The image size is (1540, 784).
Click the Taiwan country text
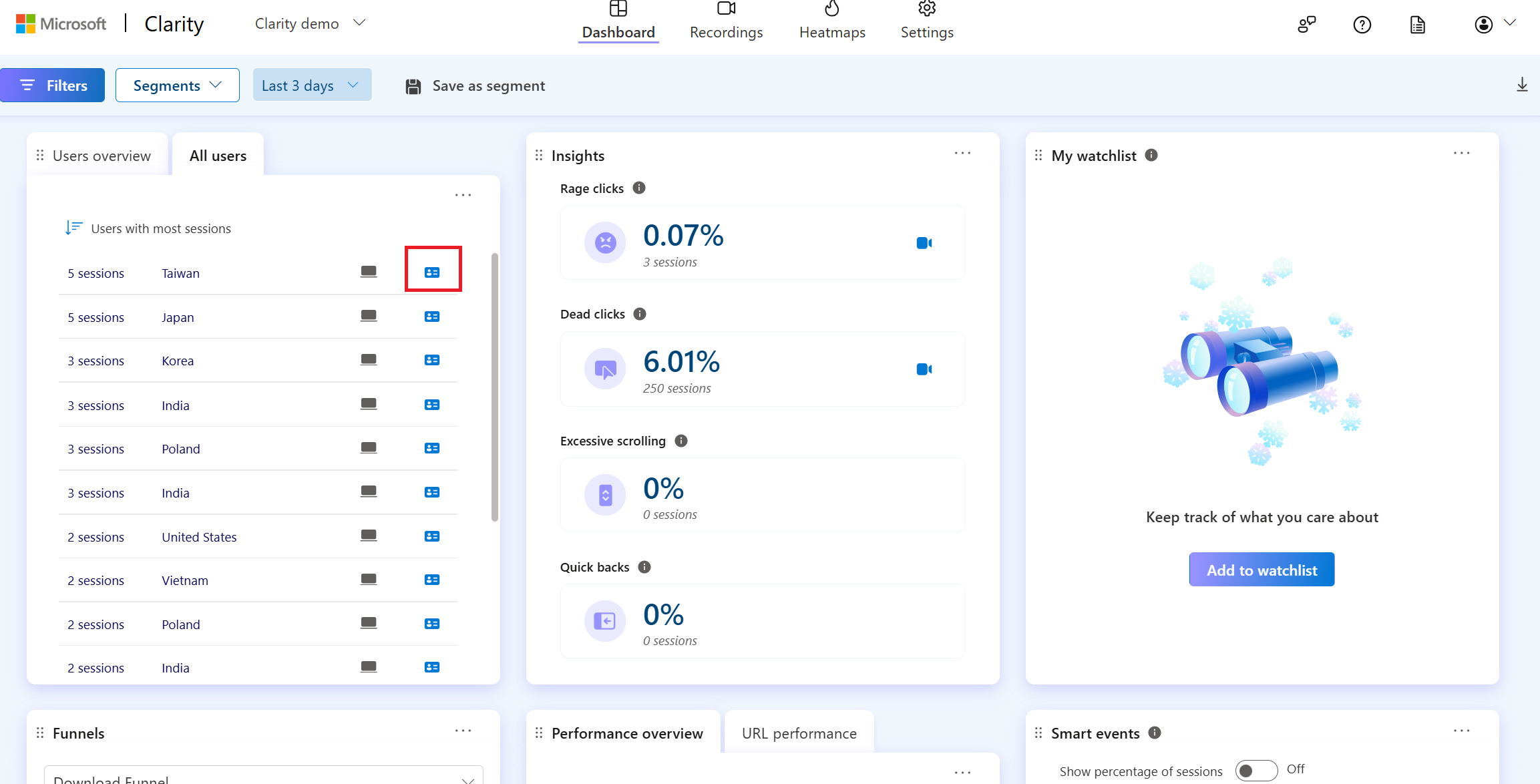click(x=180, y=273)
